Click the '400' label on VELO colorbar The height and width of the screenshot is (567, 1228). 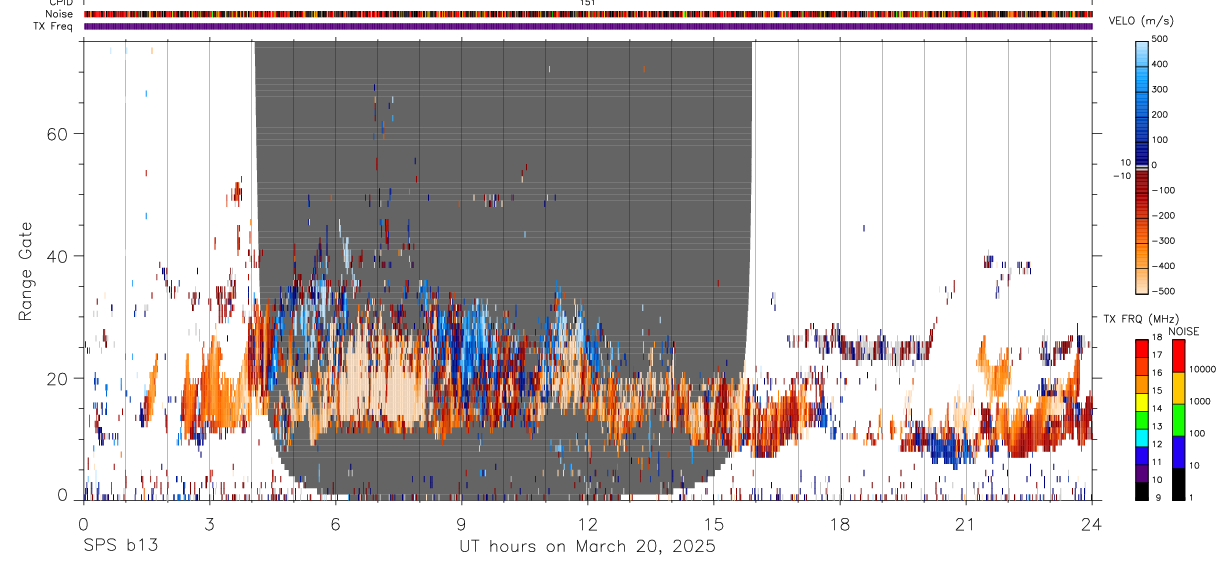pos(1160,64)
